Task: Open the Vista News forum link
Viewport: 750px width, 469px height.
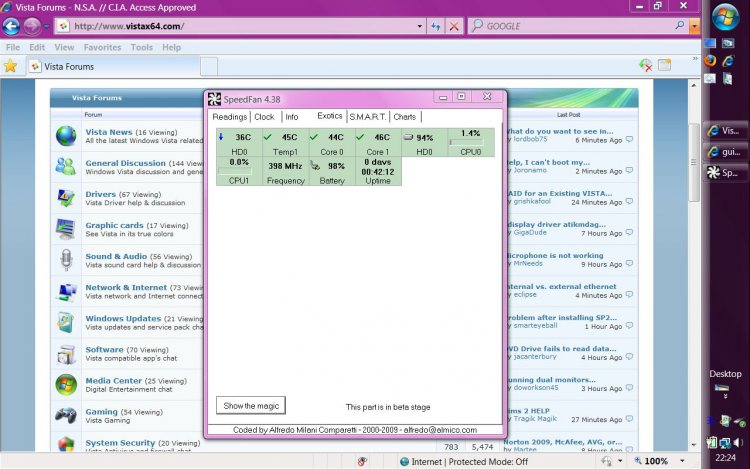Action: click(x=109, y=132)
